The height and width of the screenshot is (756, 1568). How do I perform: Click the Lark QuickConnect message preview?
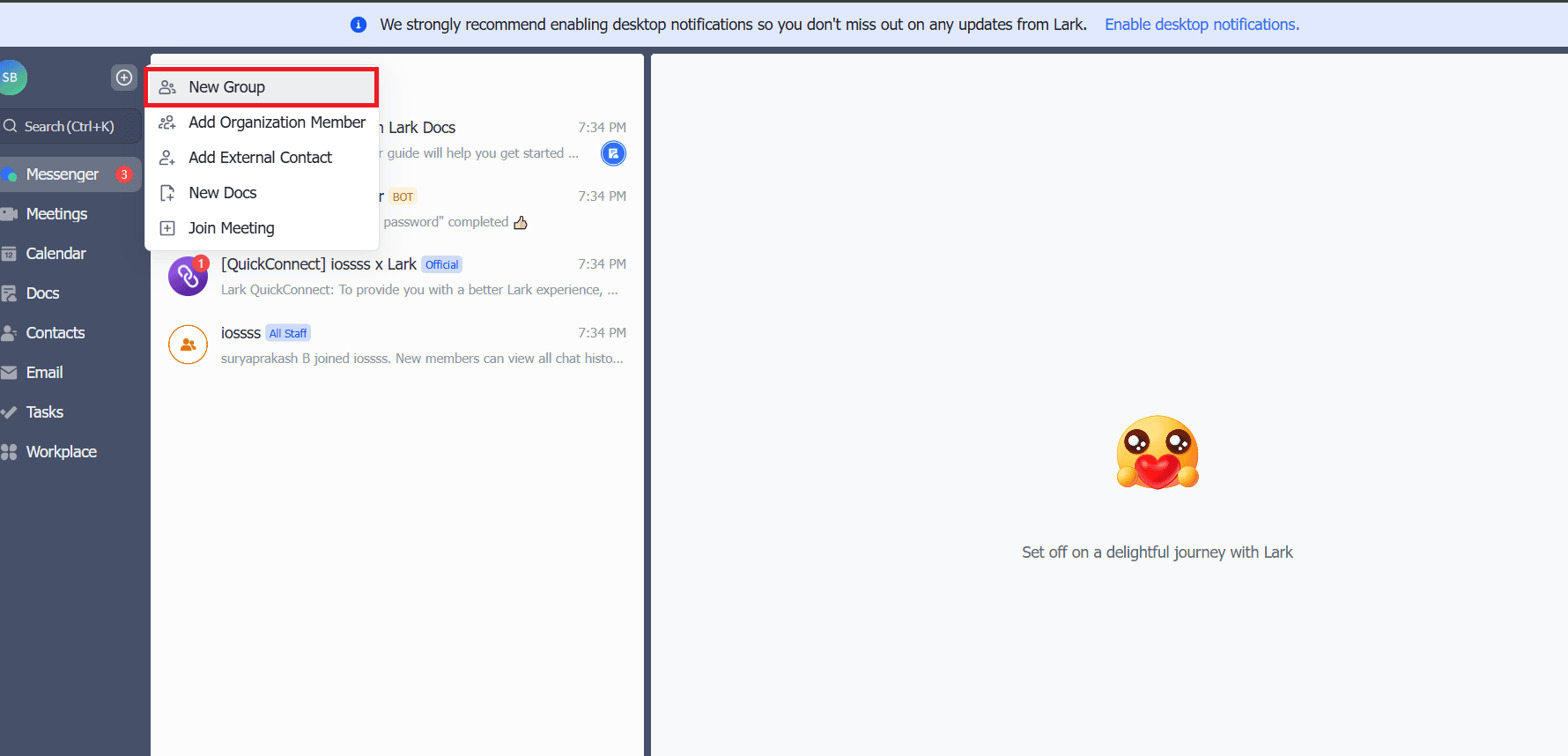419,290
